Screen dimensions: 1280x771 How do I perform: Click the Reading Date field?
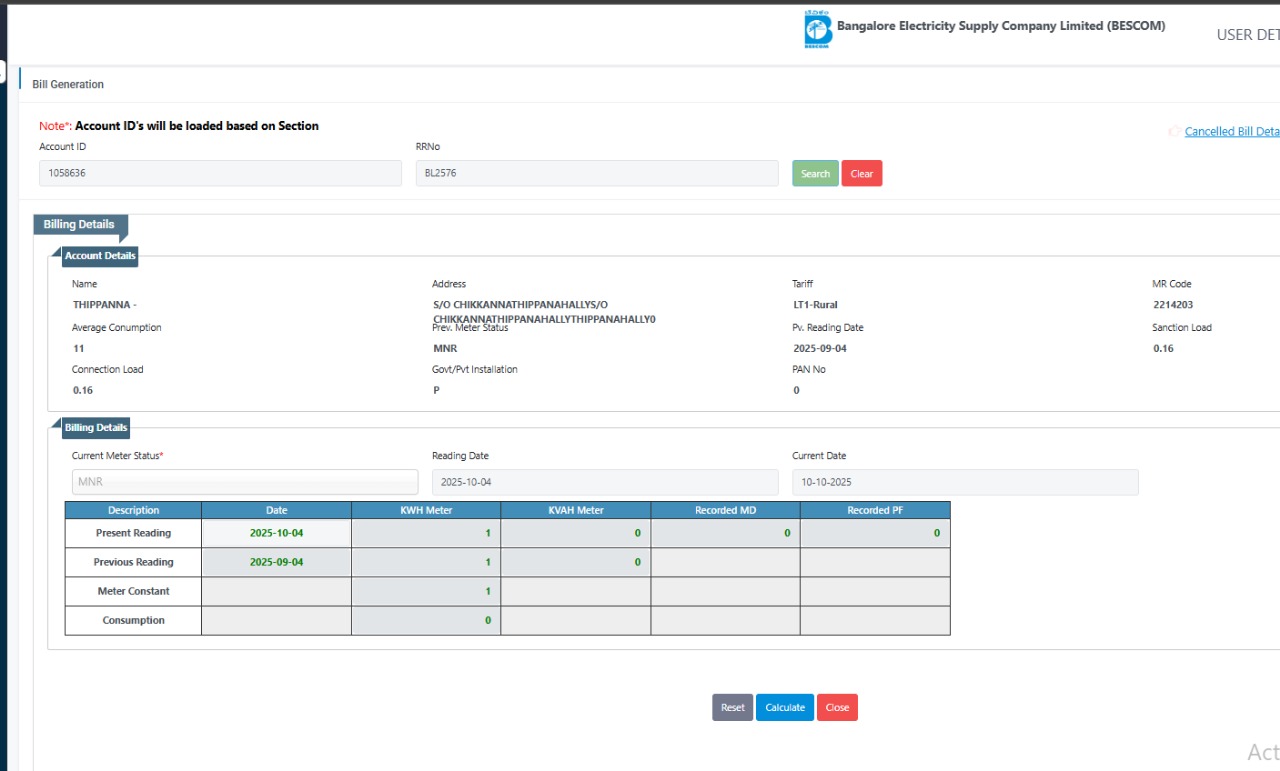point(605,482)
